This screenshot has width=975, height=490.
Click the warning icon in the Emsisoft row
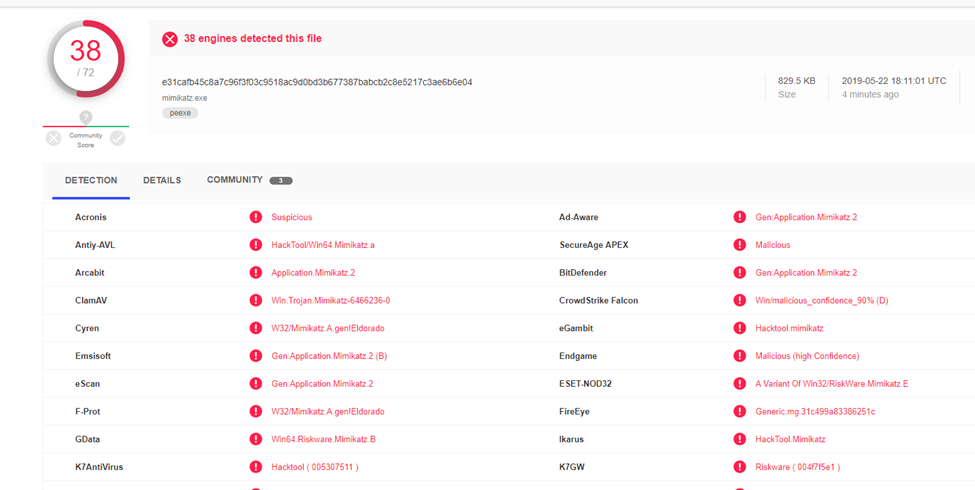tap(256, 356)
